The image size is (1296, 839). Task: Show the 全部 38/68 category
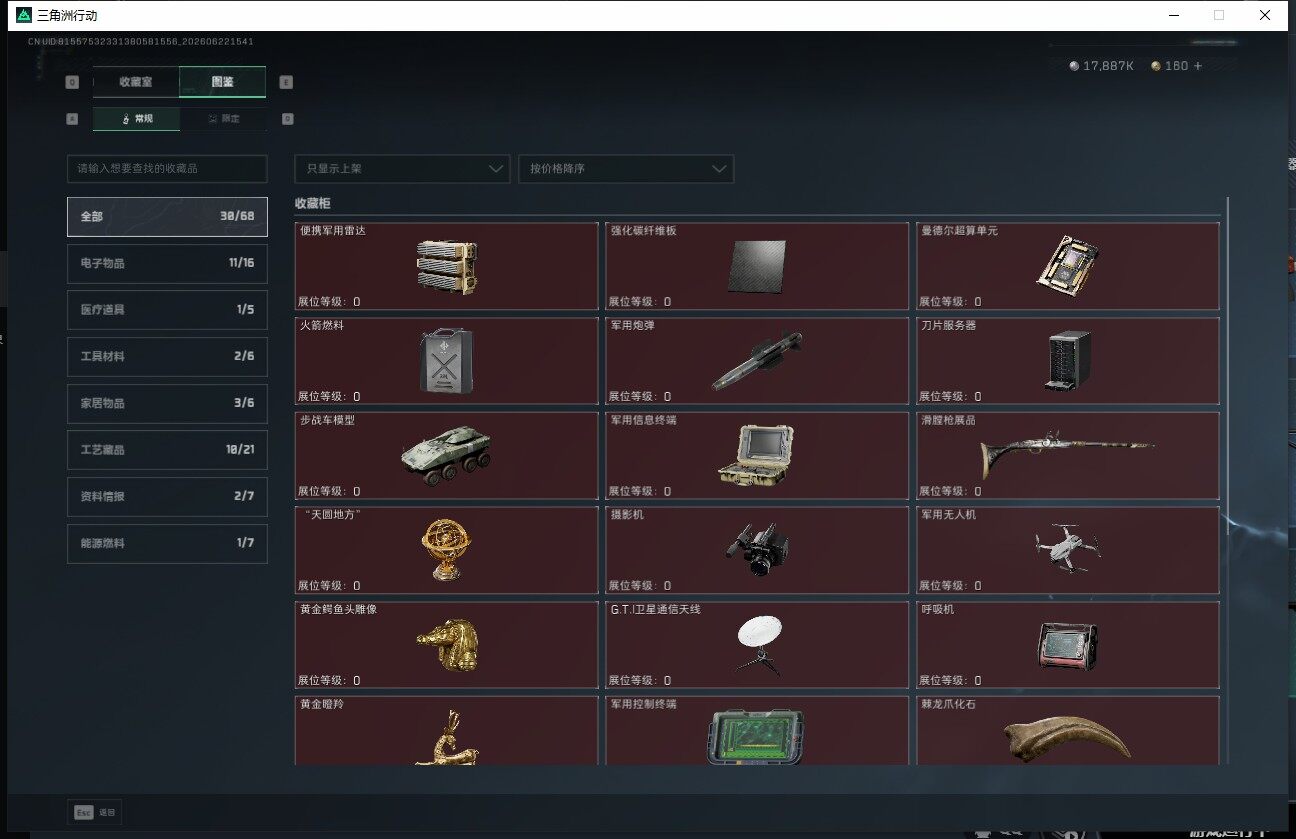(167, 217)
